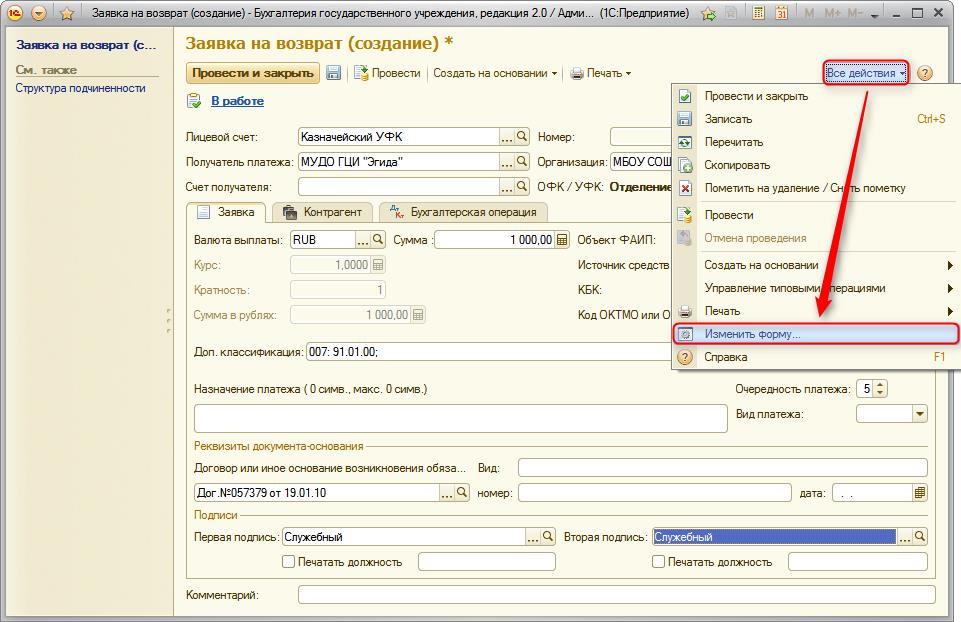Click Назначение платежа text area
Image resolution: width=961 pixels, height=622 pixels.
coord(460,419)
